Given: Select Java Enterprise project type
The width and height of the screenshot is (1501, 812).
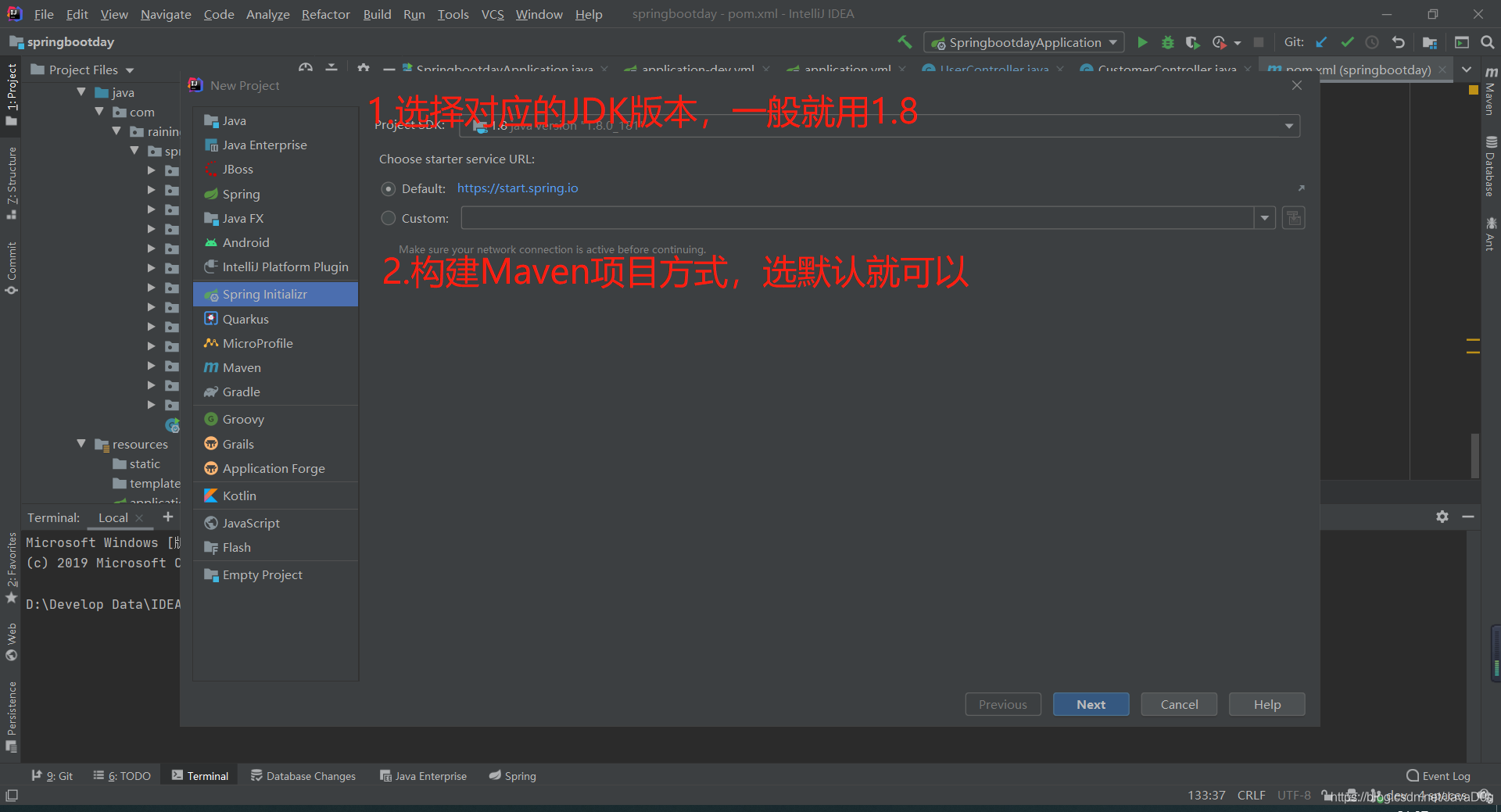Looking at the screenshot, I should tap(275, 145).
